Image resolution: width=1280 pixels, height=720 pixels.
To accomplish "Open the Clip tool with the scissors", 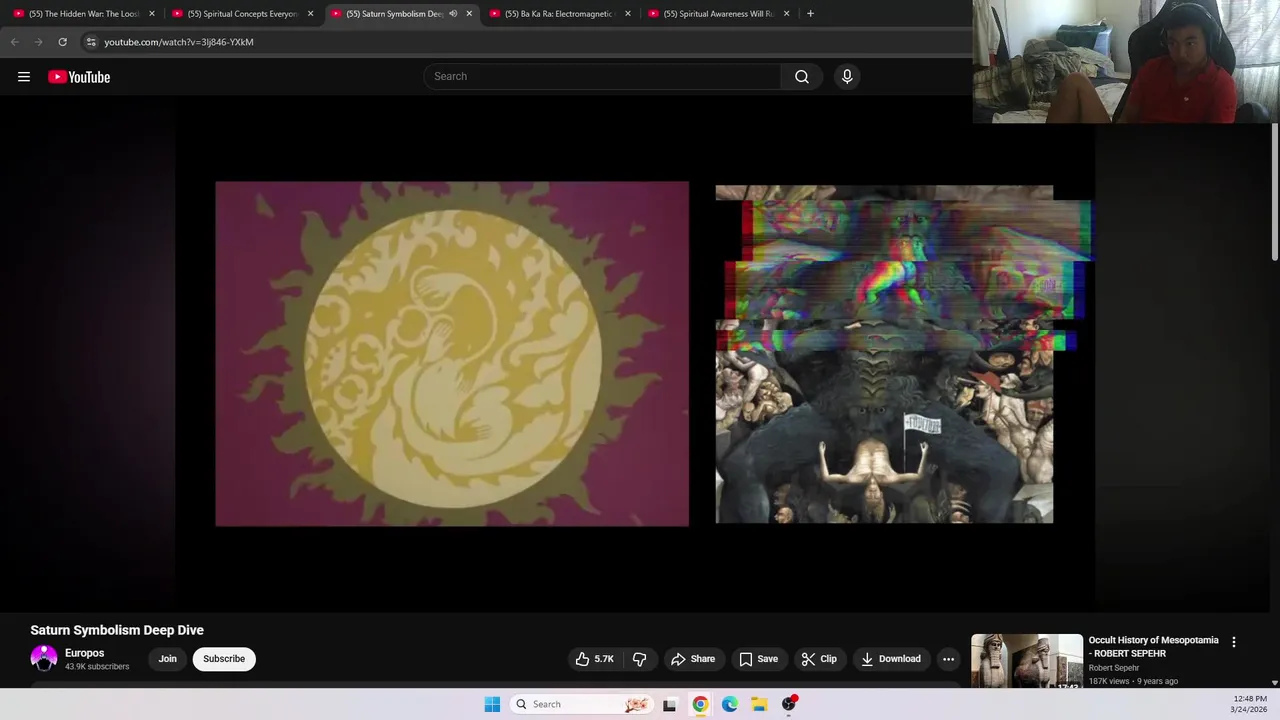I will coord(818,659).
